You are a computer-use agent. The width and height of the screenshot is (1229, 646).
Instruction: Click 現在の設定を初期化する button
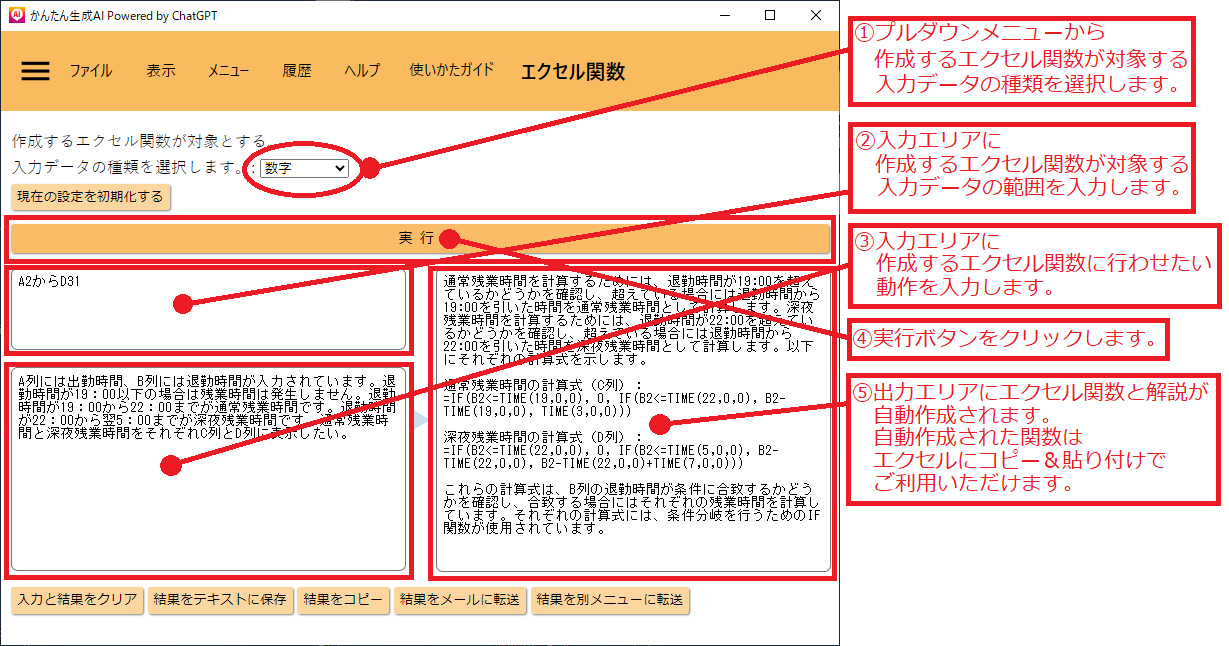tap(91, 197)
